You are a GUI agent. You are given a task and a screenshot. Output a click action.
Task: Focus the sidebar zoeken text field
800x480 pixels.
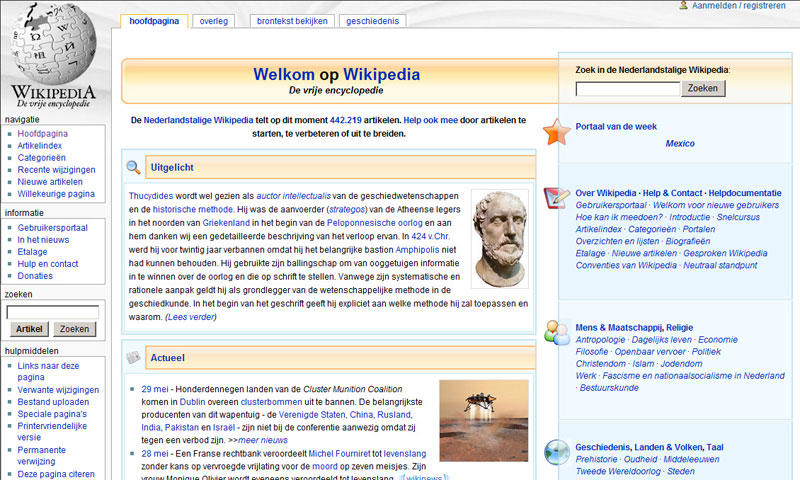52,312
